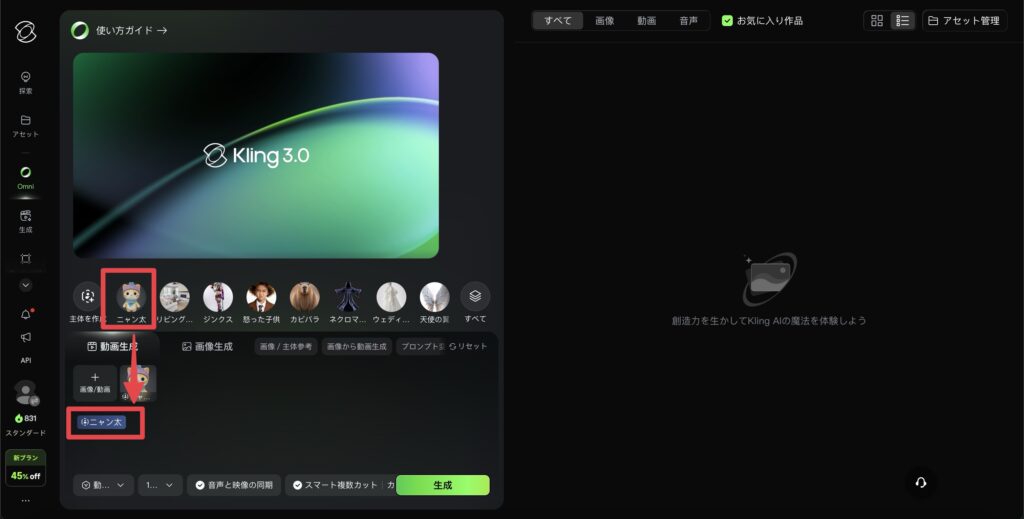Viewport: 1024px width, 519px height.
Task: Select the 動画 filter tab
Action: pos(647,21)
